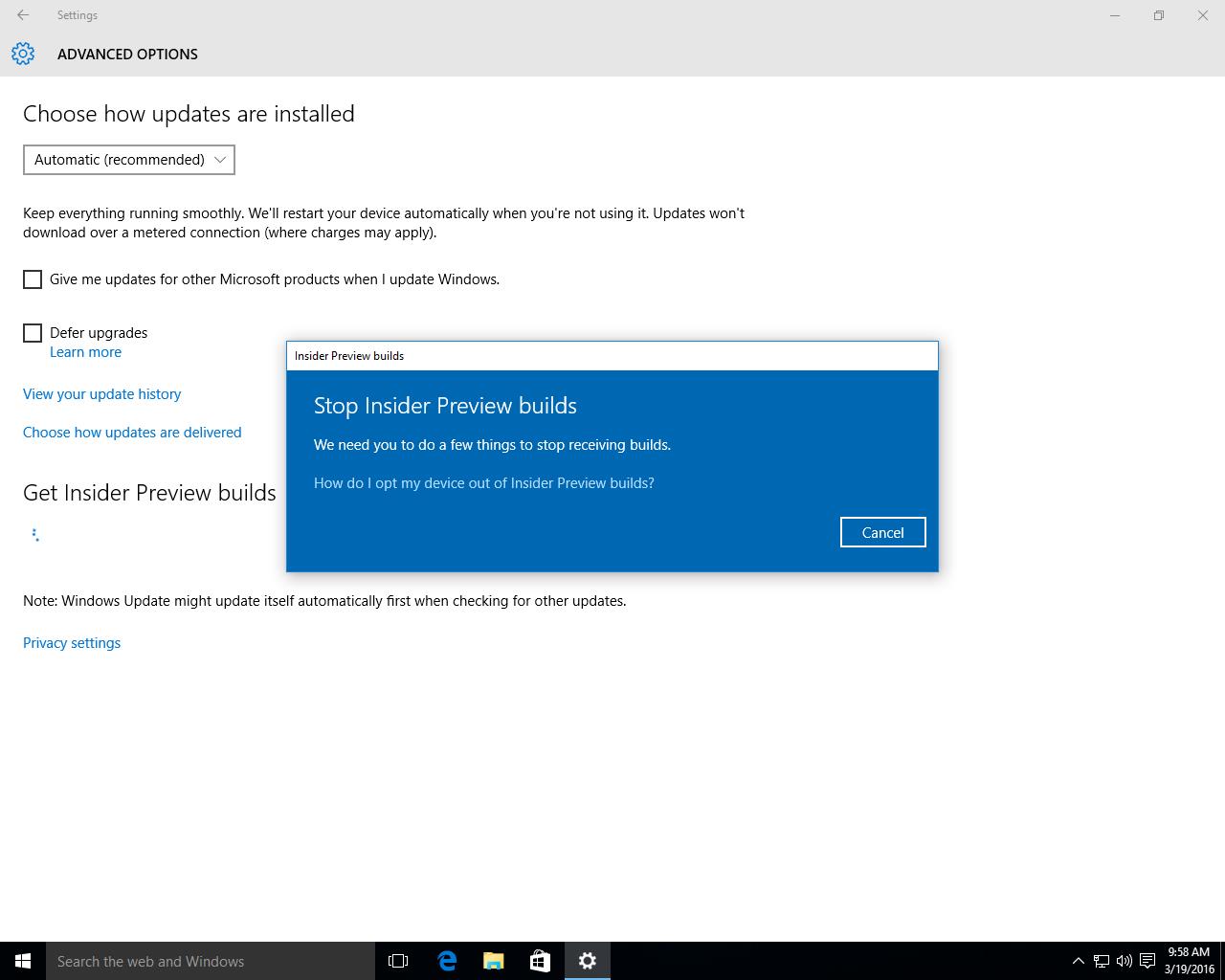Open the network status tray icon

pos(1102,961)
